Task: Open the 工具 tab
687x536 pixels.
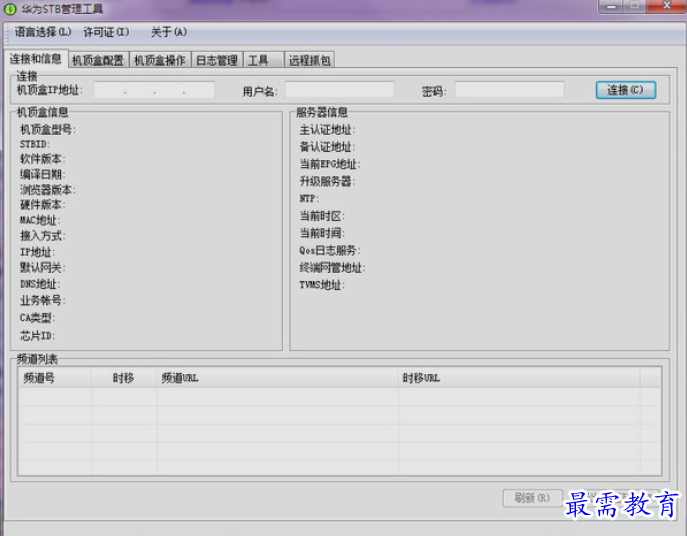Action: coord(263,60)
